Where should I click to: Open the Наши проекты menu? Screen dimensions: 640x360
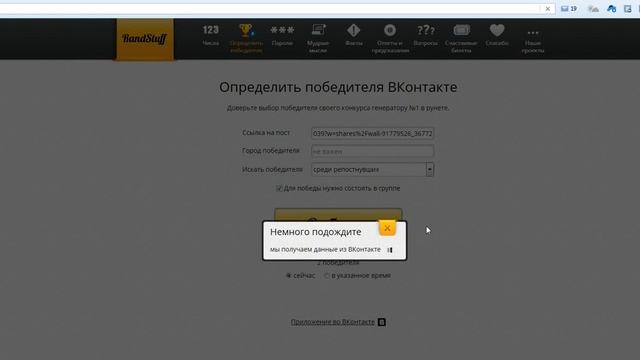(x=533, y=40)
